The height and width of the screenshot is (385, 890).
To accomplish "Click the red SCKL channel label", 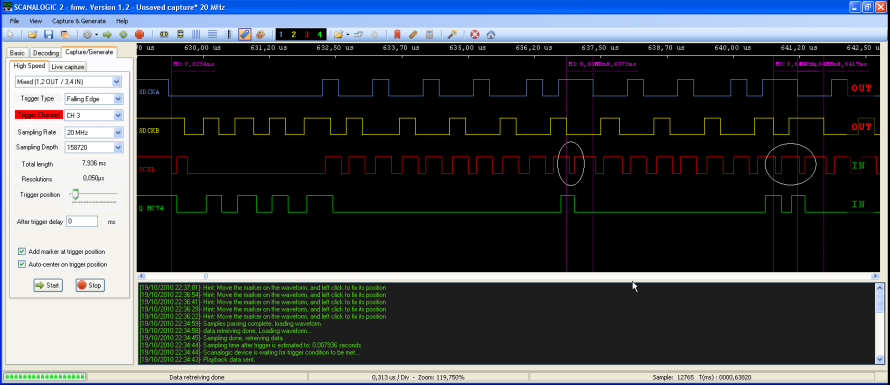I will 147,169.
